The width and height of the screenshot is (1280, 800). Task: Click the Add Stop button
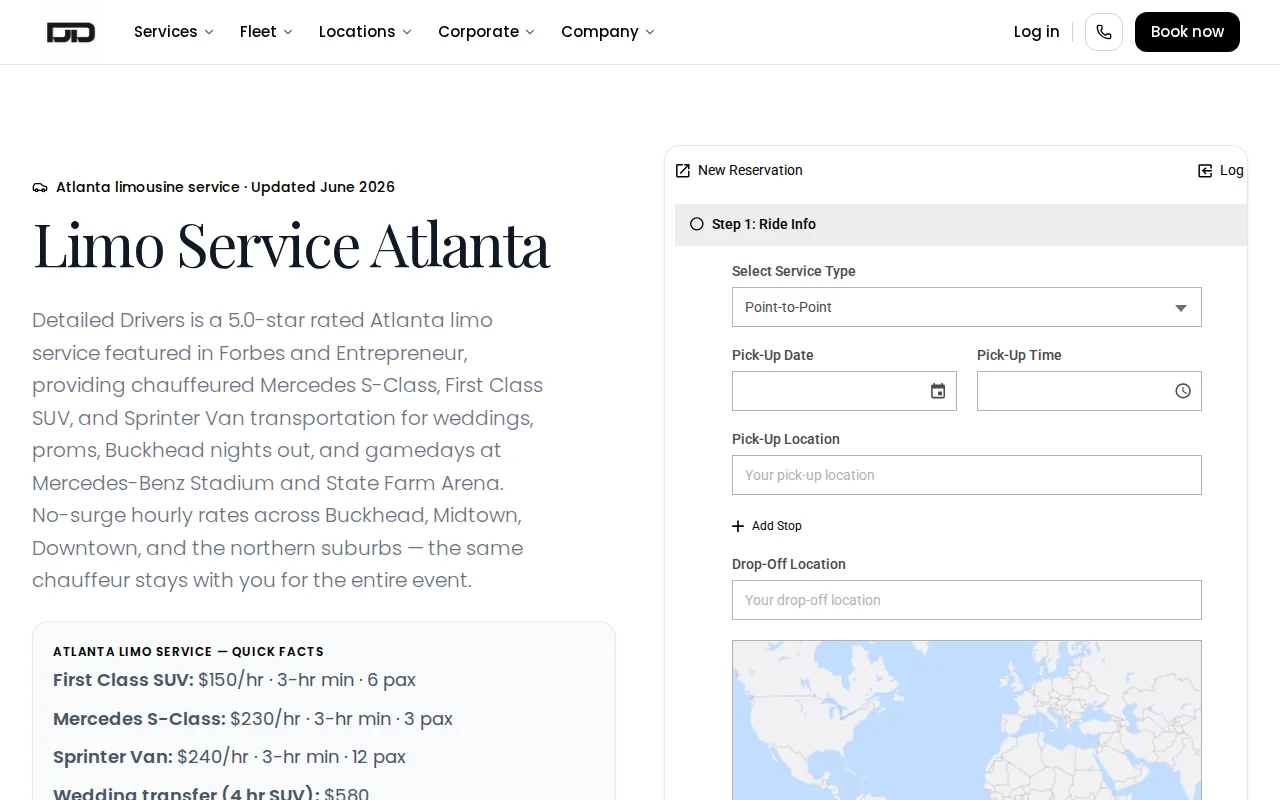(x=767, y=526)
